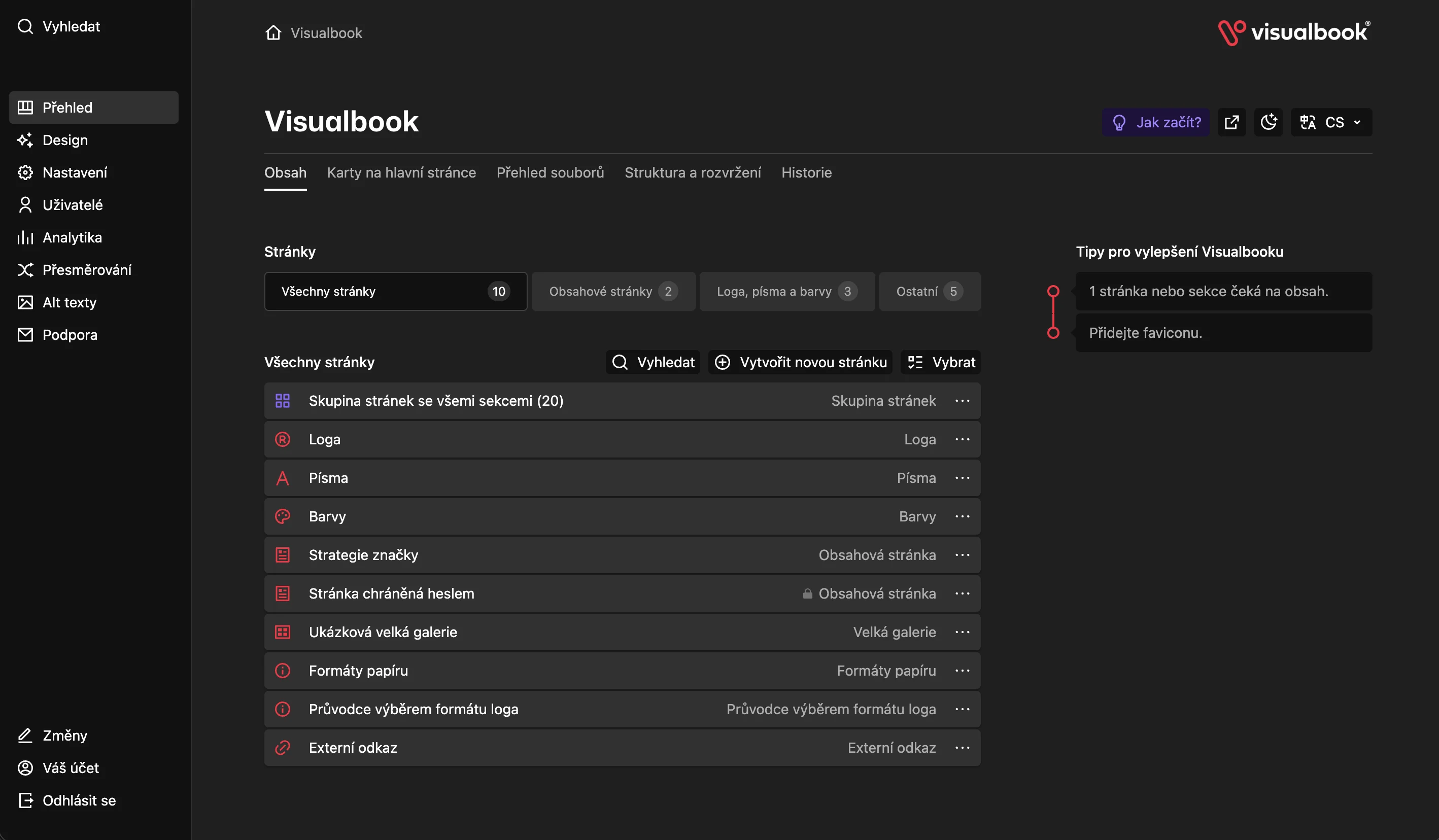This screenshot has height=840, width=1439.
Task: Open more options for Skupina stránek row
Action: 962,401
